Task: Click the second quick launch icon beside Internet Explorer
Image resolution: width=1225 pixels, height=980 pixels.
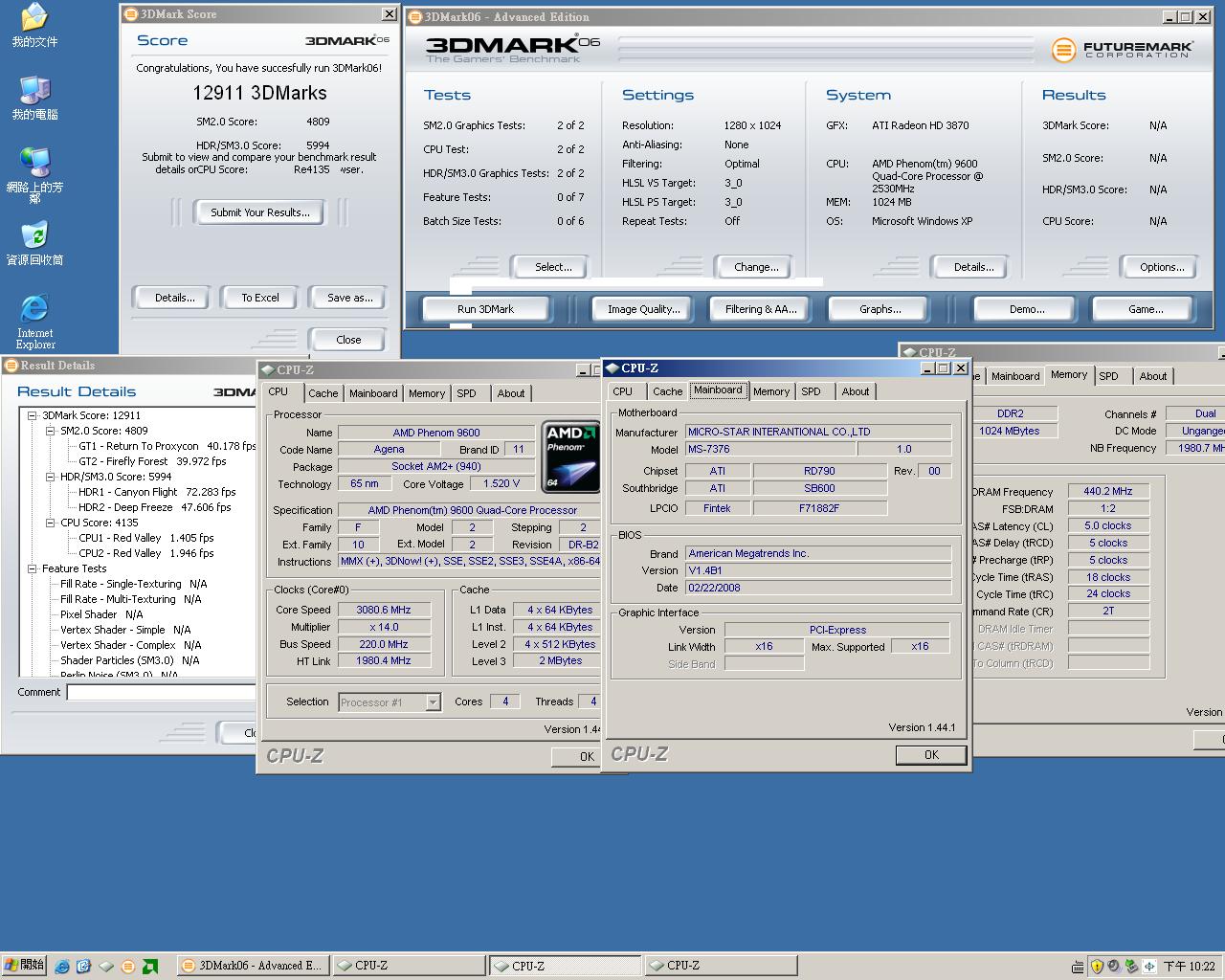Action: [x=84, y=967]
